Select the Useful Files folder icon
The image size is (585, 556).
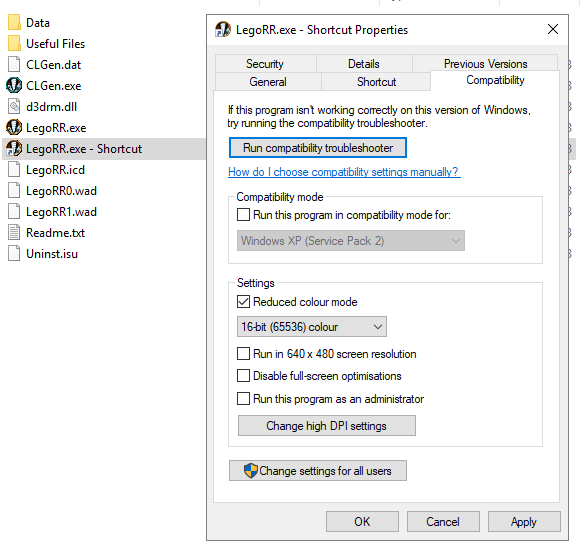tap(14, 43)
